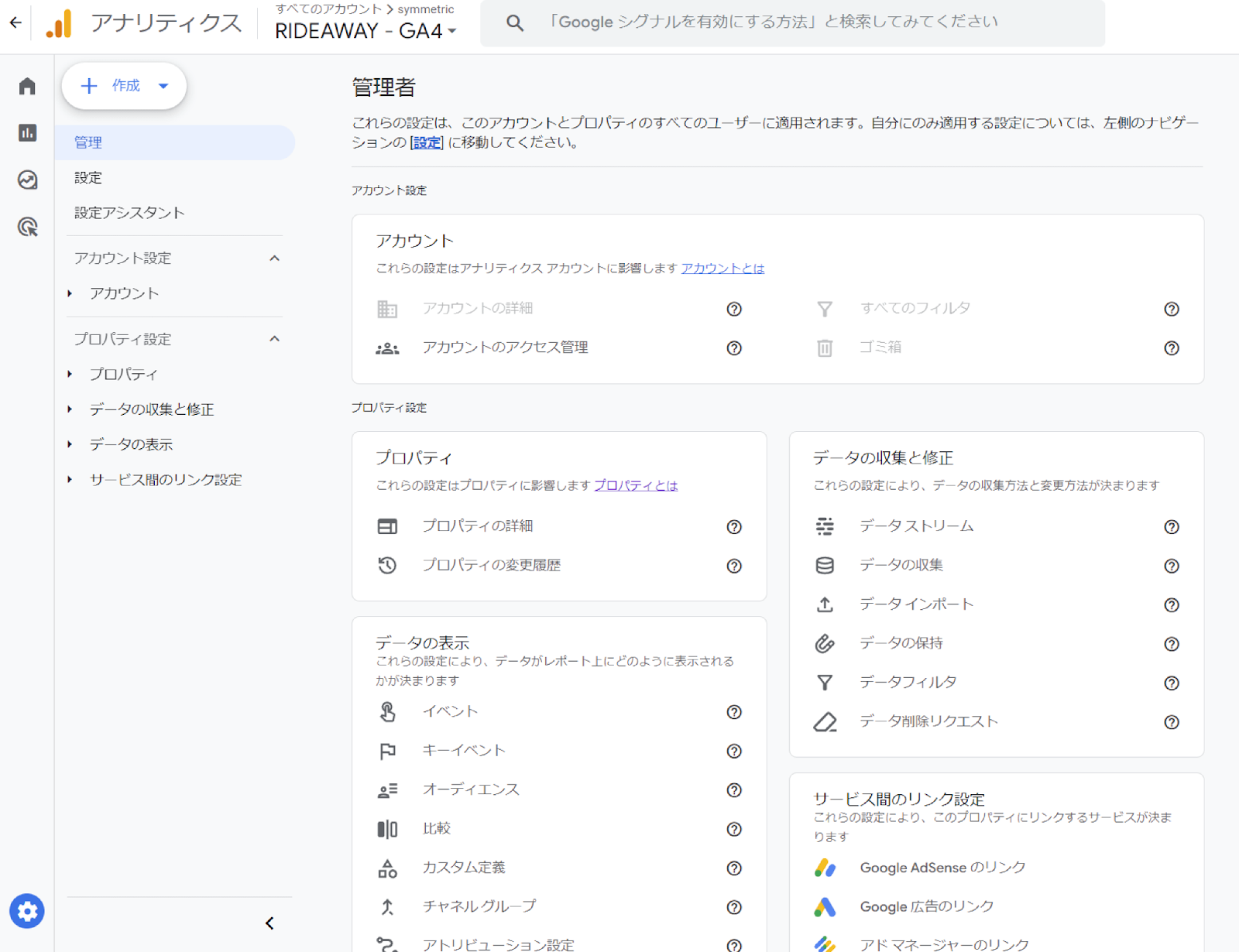Viewport: 1239px width, 952px height.
Task: Help icon for キーイベント
Action: click(x=734, y=751)
